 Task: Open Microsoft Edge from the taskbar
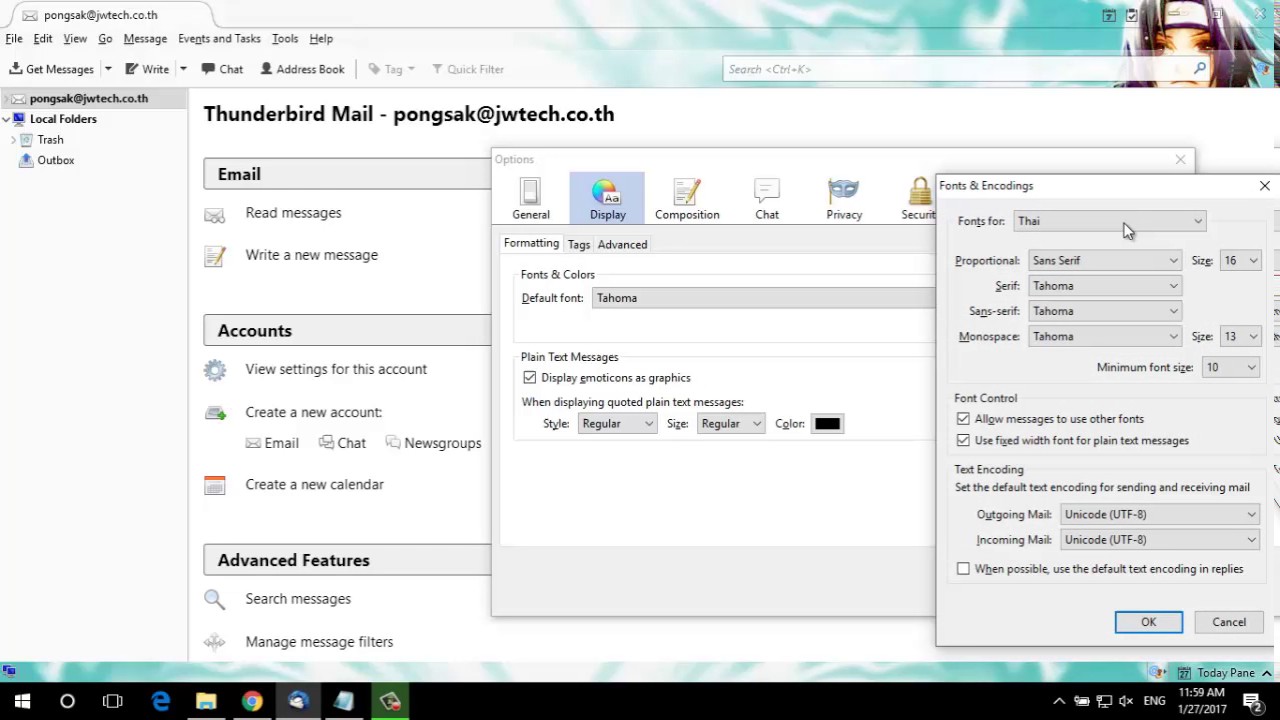coord(160,701)
